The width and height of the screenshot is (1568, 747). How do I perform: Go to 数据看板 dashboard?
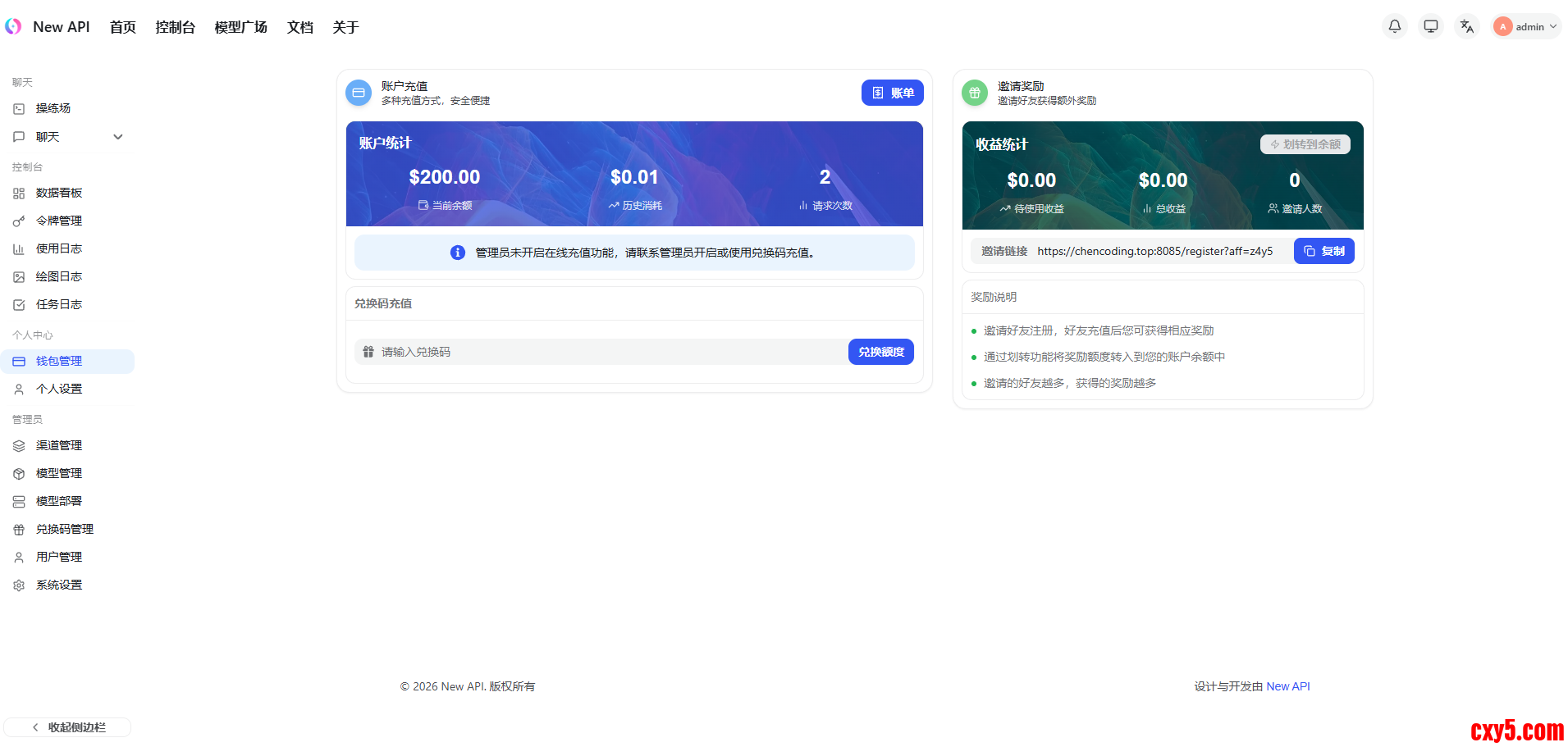point(59,193)
